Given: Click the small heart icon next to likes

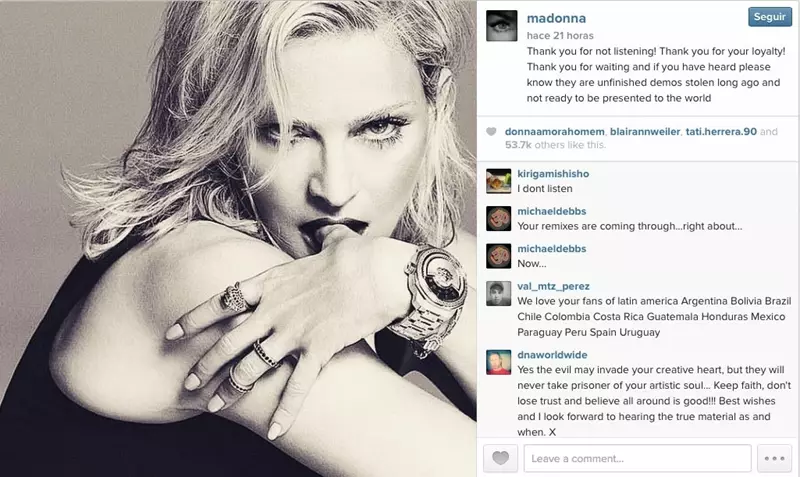Looking at the screenshot, I should pos(491,132).
